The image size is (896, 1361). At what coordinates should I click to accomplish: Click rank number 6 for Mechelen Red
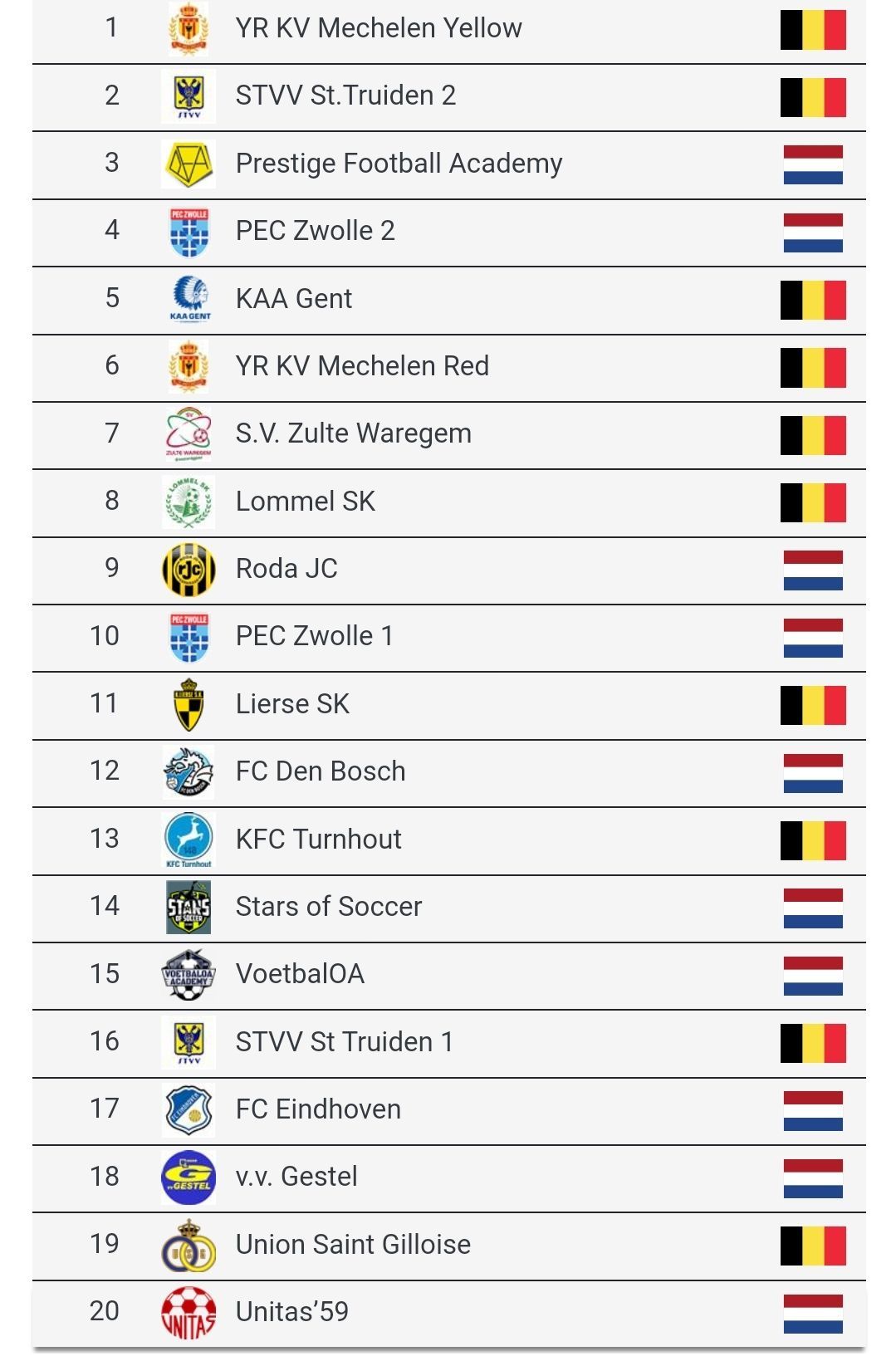(x=112, y=366)
